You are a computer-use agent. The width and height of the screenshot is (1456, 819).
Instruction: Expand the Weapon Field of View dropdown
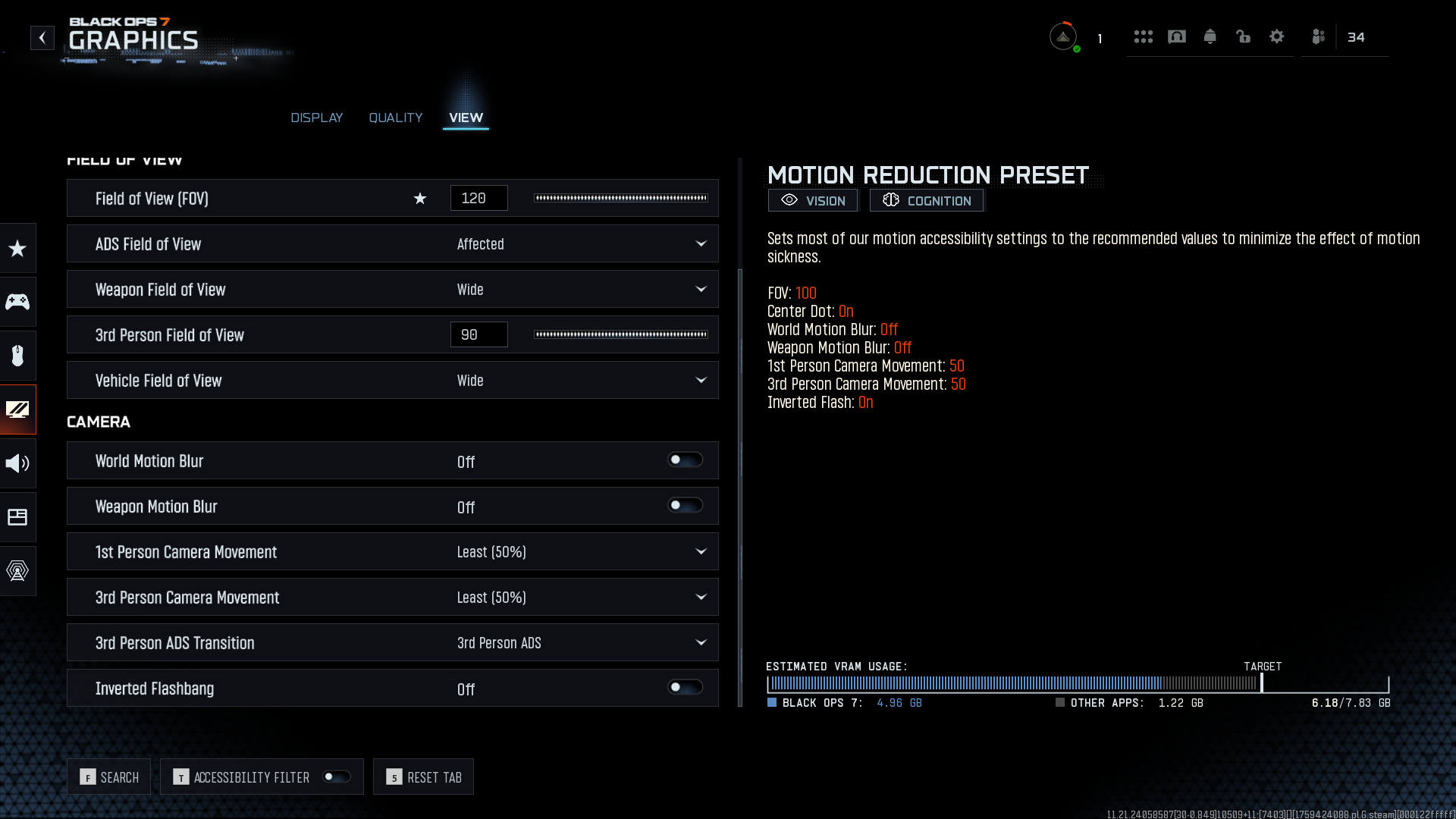click(700, 290)
